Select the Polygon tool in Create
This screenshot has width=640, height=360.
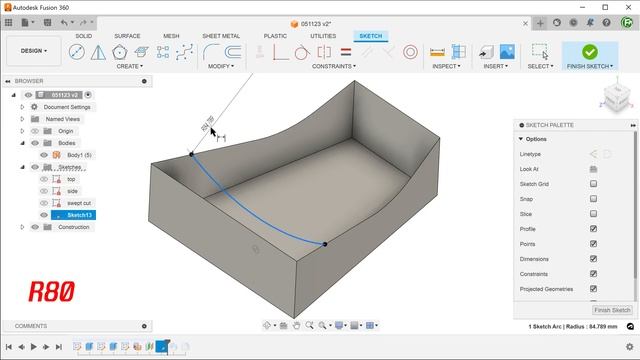pyautogui.click(x=120, y=52)
